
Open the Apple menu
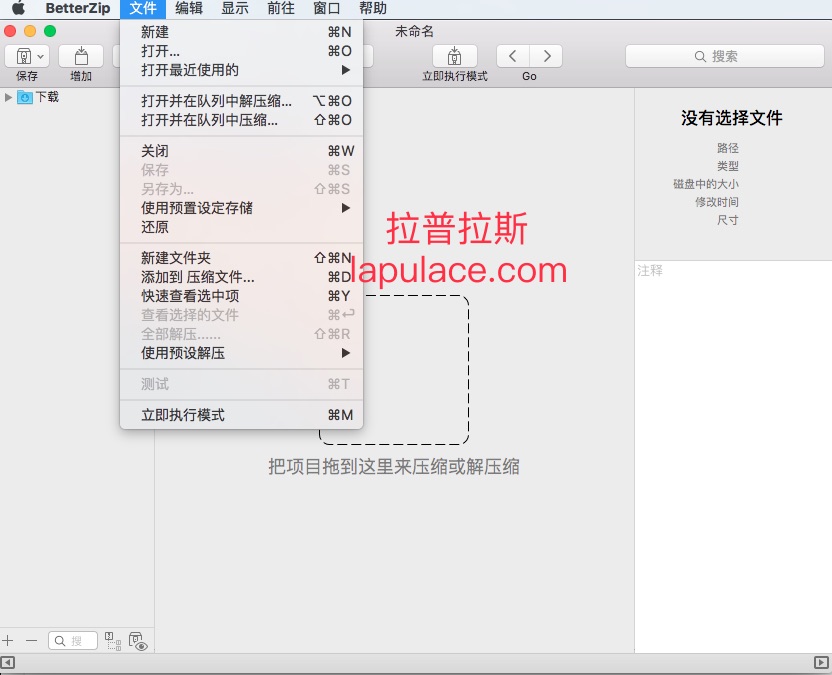coord(18,8)
